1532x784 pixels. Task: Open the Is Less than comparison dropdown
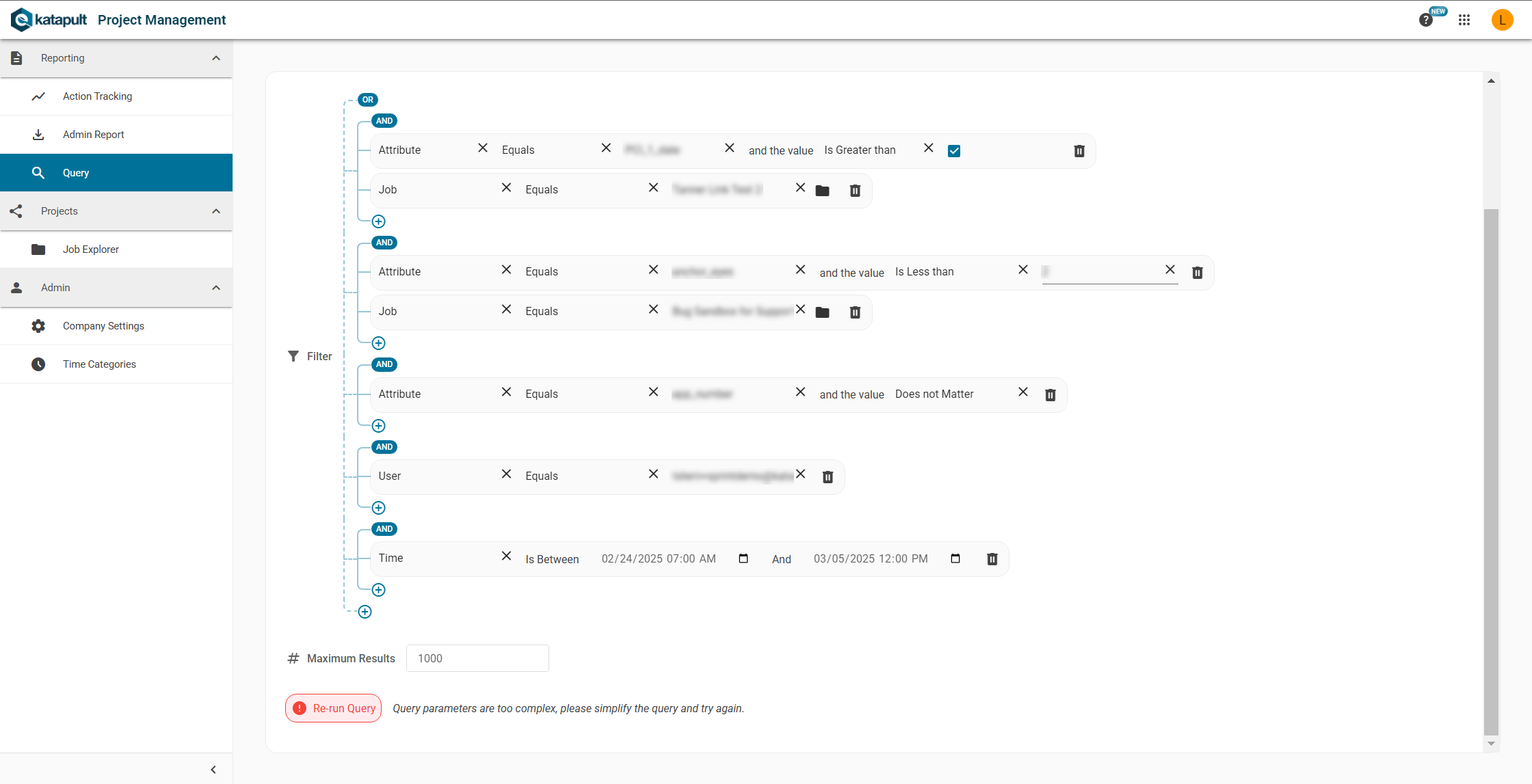click(x=951, y=272)
